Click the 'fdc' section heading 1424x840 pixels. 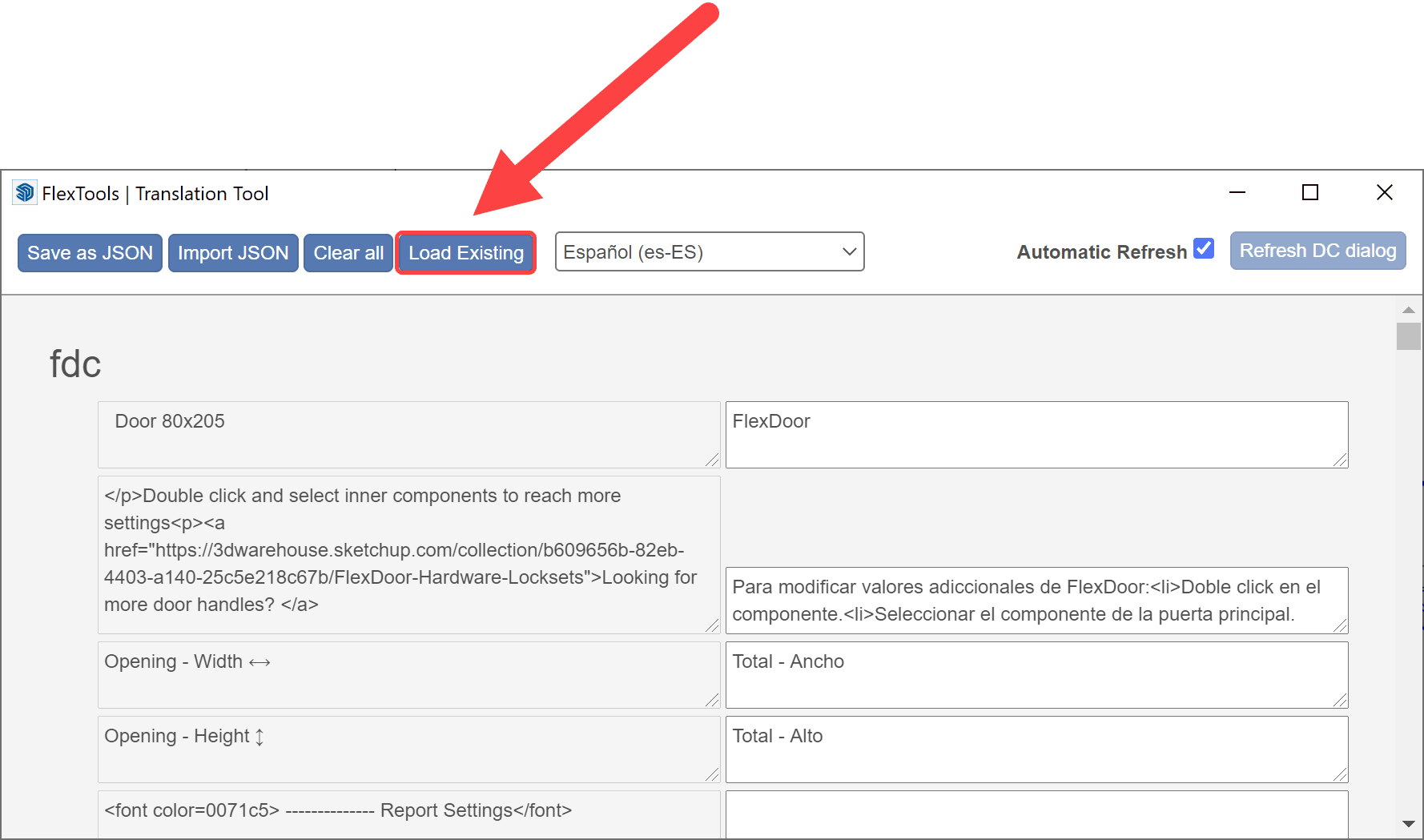75,364
